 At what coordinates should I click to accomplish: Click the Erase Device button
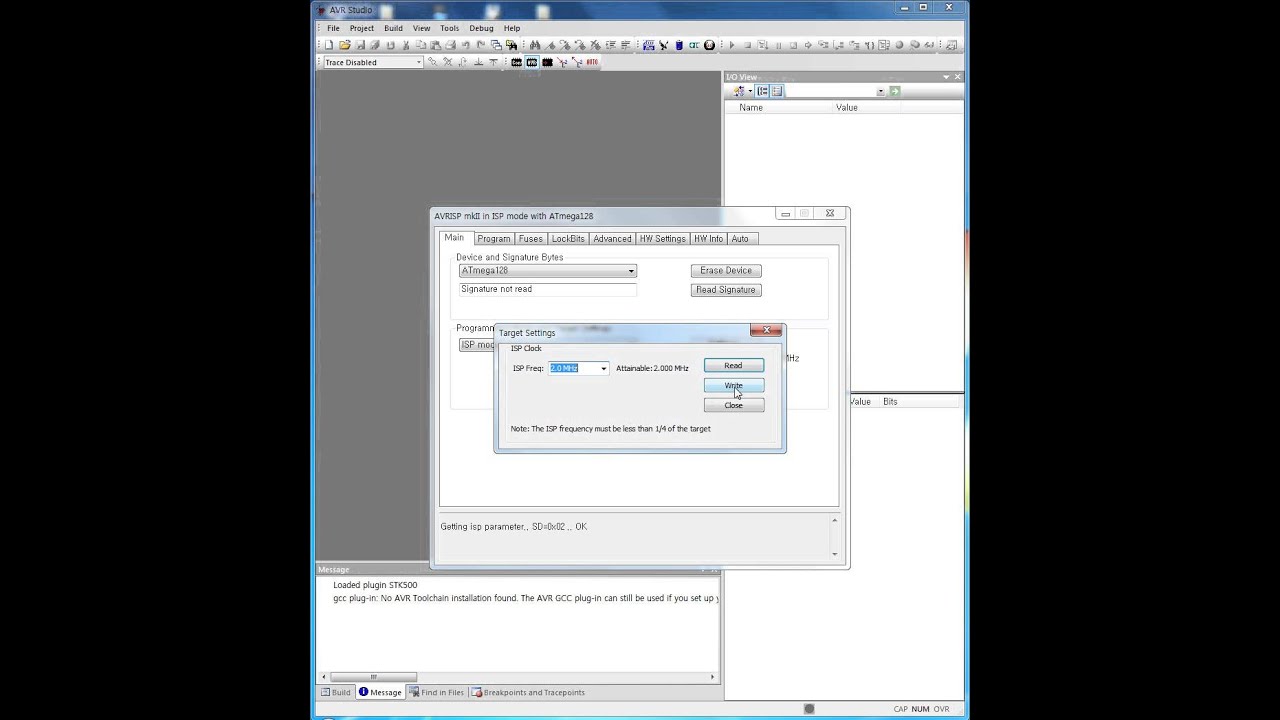(x=726, y=271)
